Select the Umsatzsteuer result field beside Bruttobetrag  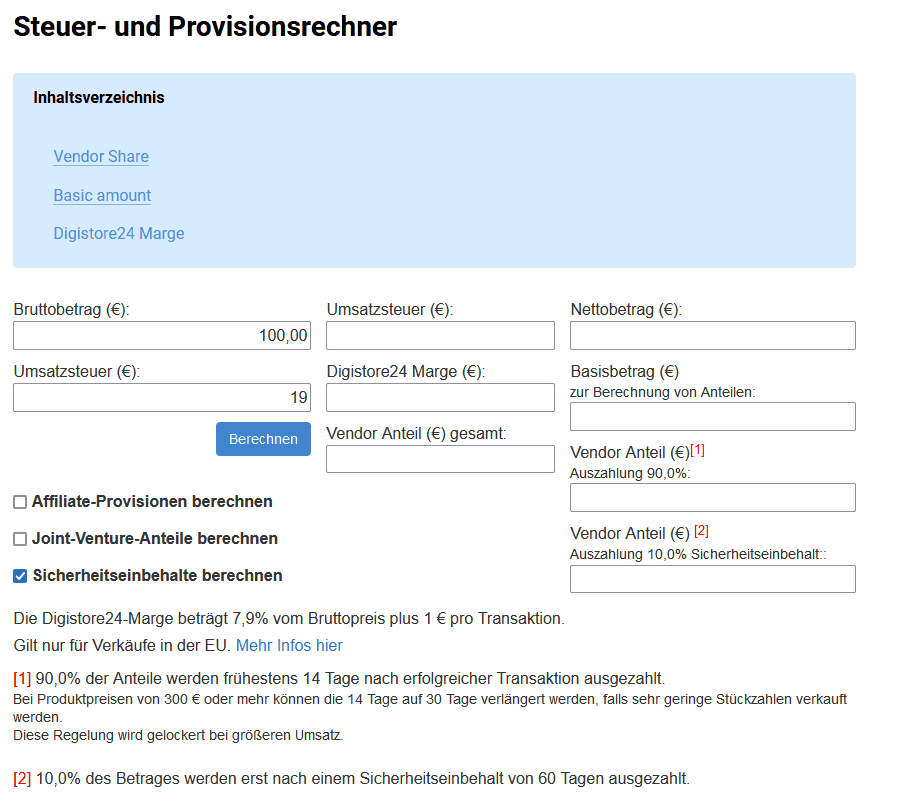click(x=440, y=335)
